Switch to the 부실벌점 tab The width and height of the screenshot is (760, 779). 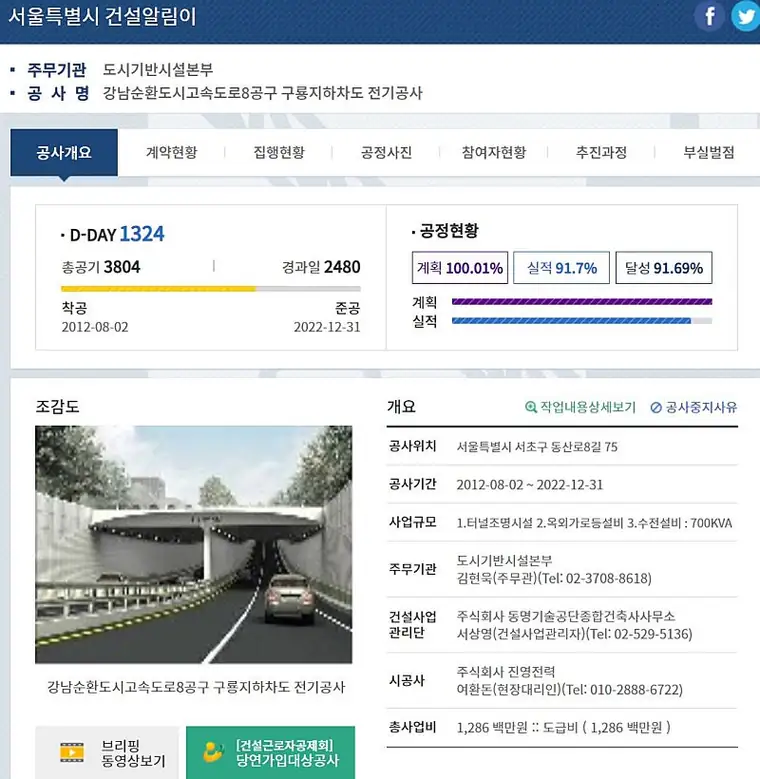tap(708, 153)
